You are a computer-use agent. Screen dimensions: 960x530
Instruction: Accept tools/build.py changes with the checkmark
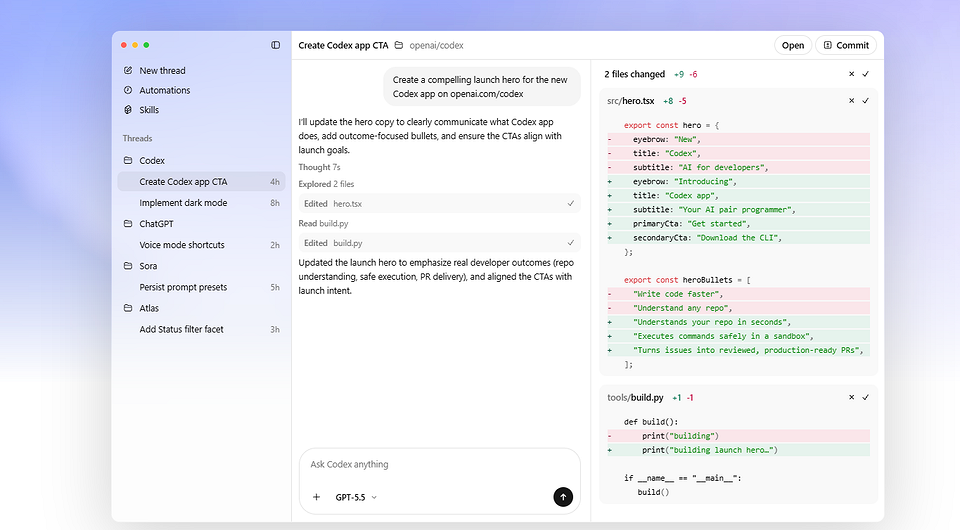(866, 397)
